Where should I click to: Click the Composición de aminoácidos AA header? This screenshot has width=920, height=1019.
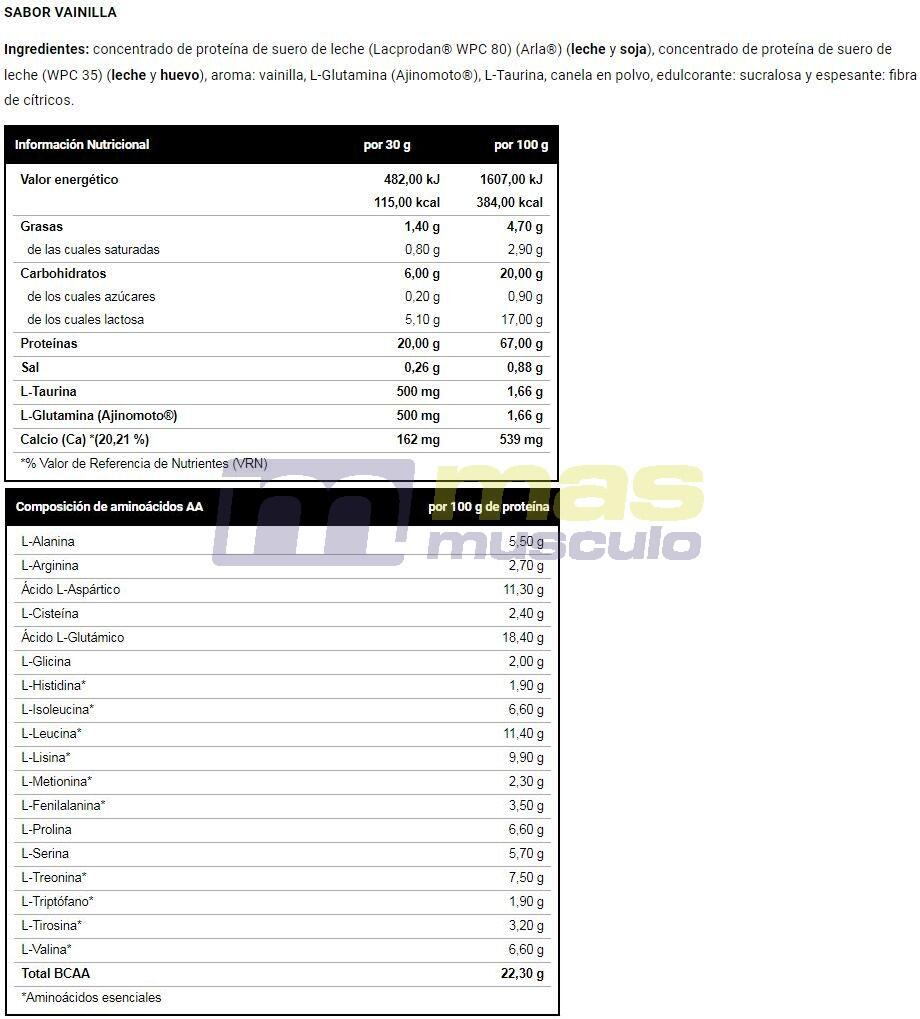tap(109, 506)
